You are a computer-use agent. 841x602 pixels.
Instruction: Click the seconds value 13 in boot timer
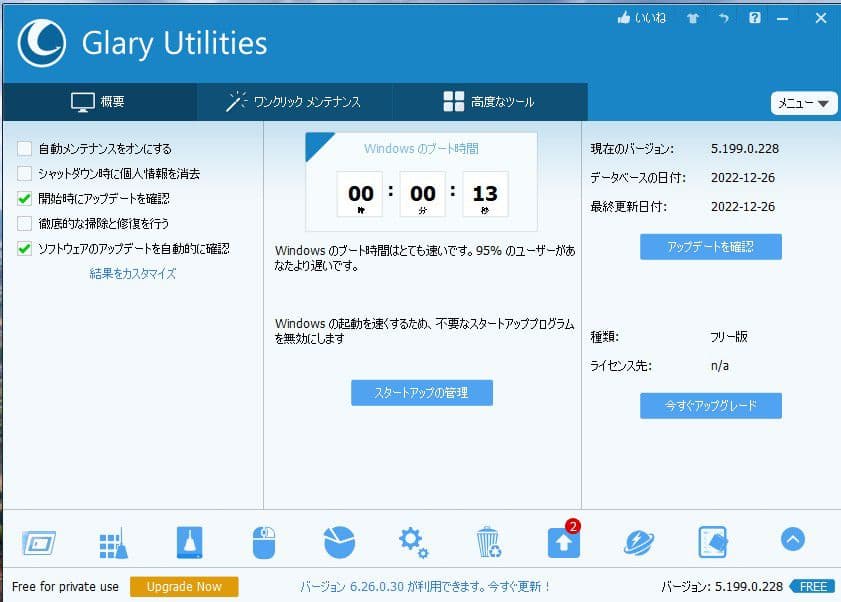(485, 194)
